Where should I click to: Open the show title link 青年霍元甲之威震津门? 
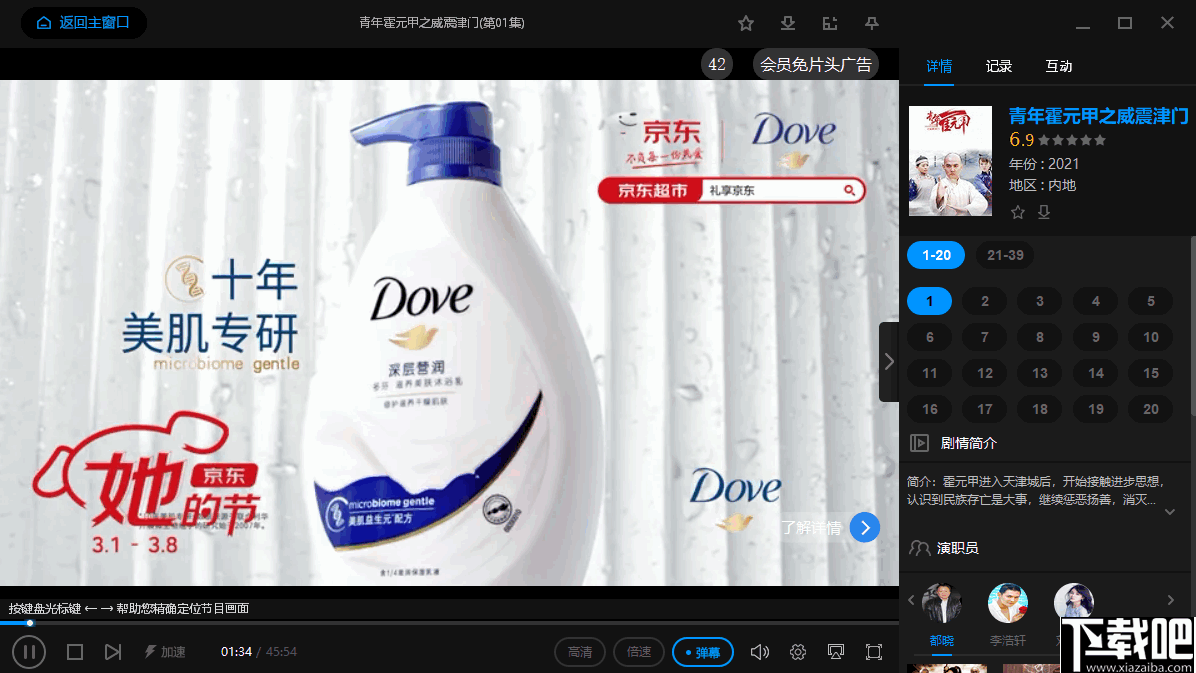(1098, 116)
